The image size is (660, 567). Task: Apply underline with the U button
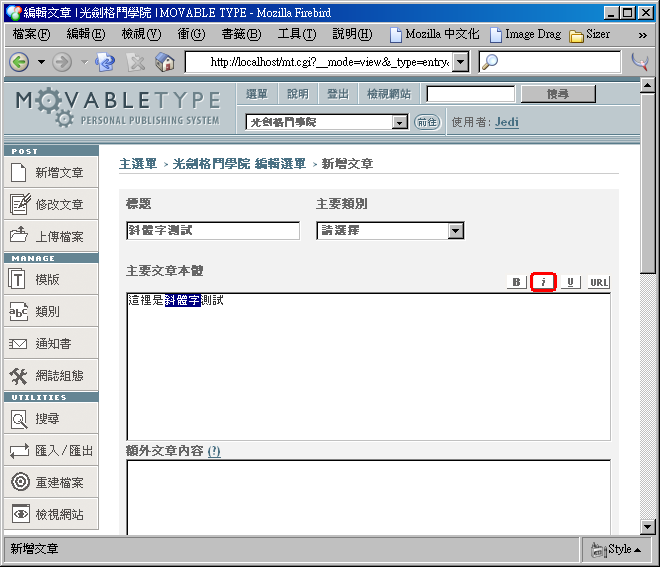tap(570, 282)
